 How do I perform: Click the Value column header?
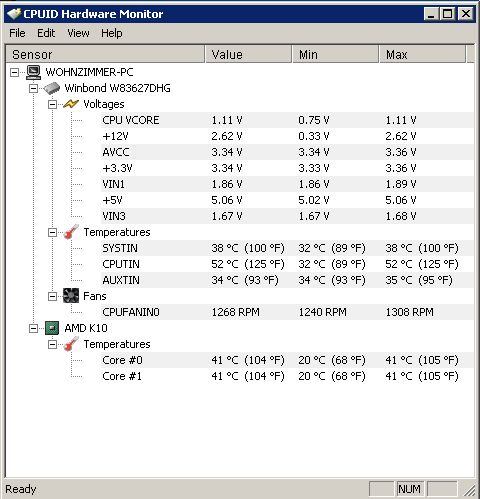click(x=248, y=54)
